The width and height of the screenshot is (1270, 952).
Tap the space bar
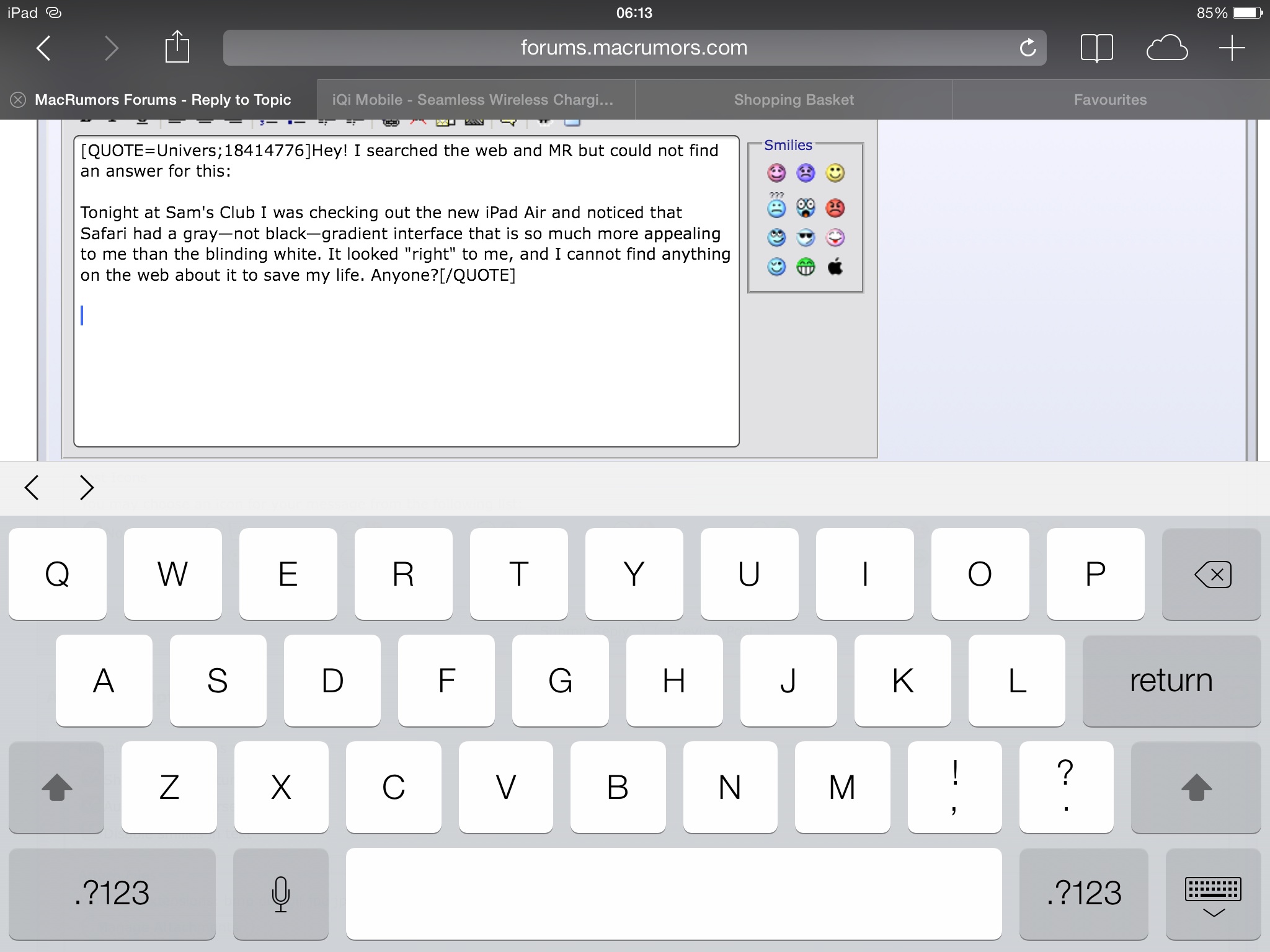[673, 894]
